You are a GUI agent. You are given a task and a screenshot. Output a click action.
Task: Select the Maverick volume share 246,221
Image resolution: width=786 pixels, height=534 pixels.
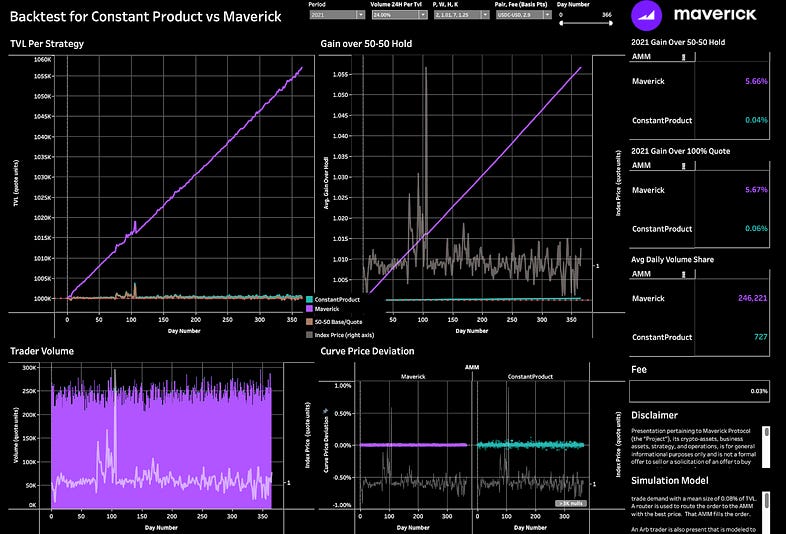point(752,298)
